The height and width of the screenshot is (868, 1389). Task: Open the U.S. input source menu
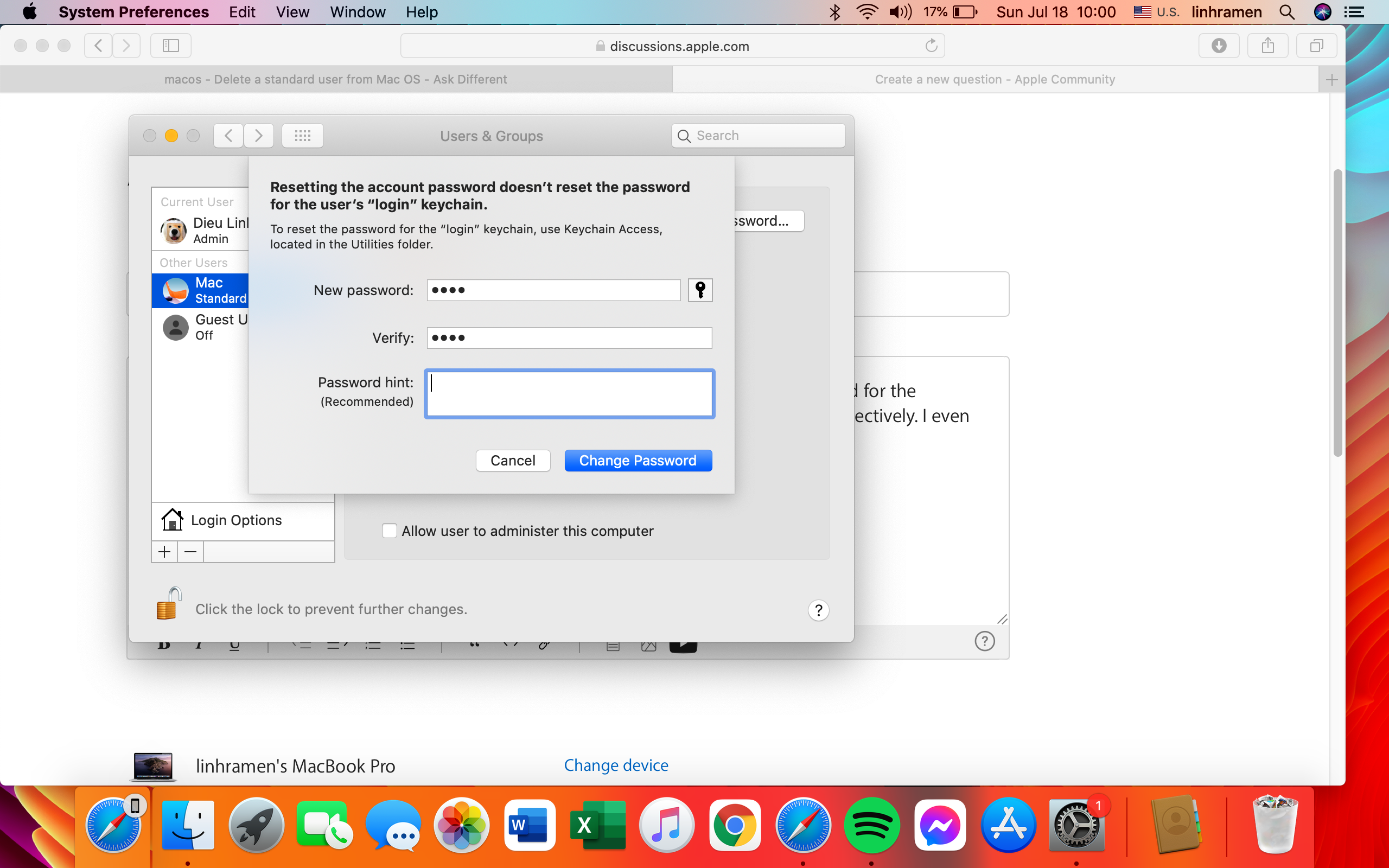(x=1156, y=11)
